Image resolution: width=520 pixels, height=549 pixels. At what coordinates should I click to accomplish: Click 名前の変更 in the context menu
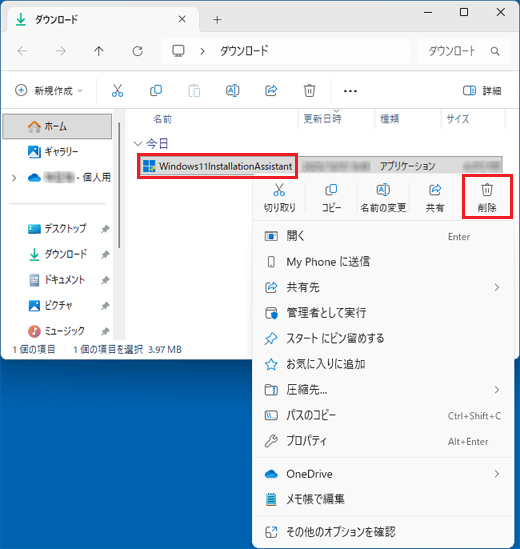(383, 198)
